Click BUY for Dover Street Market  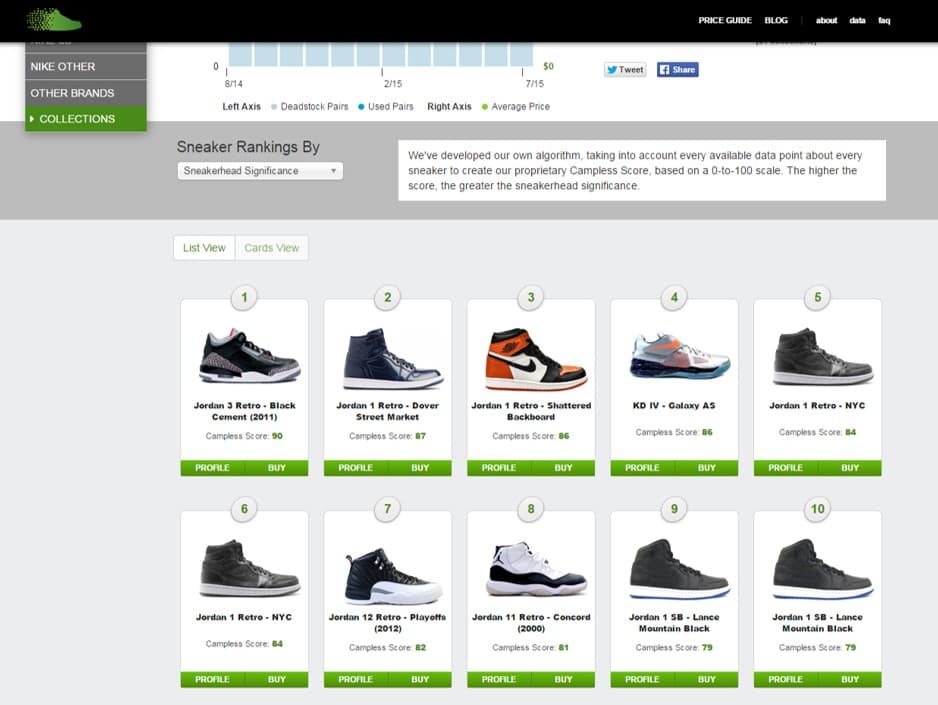click(x=420, y=468)
